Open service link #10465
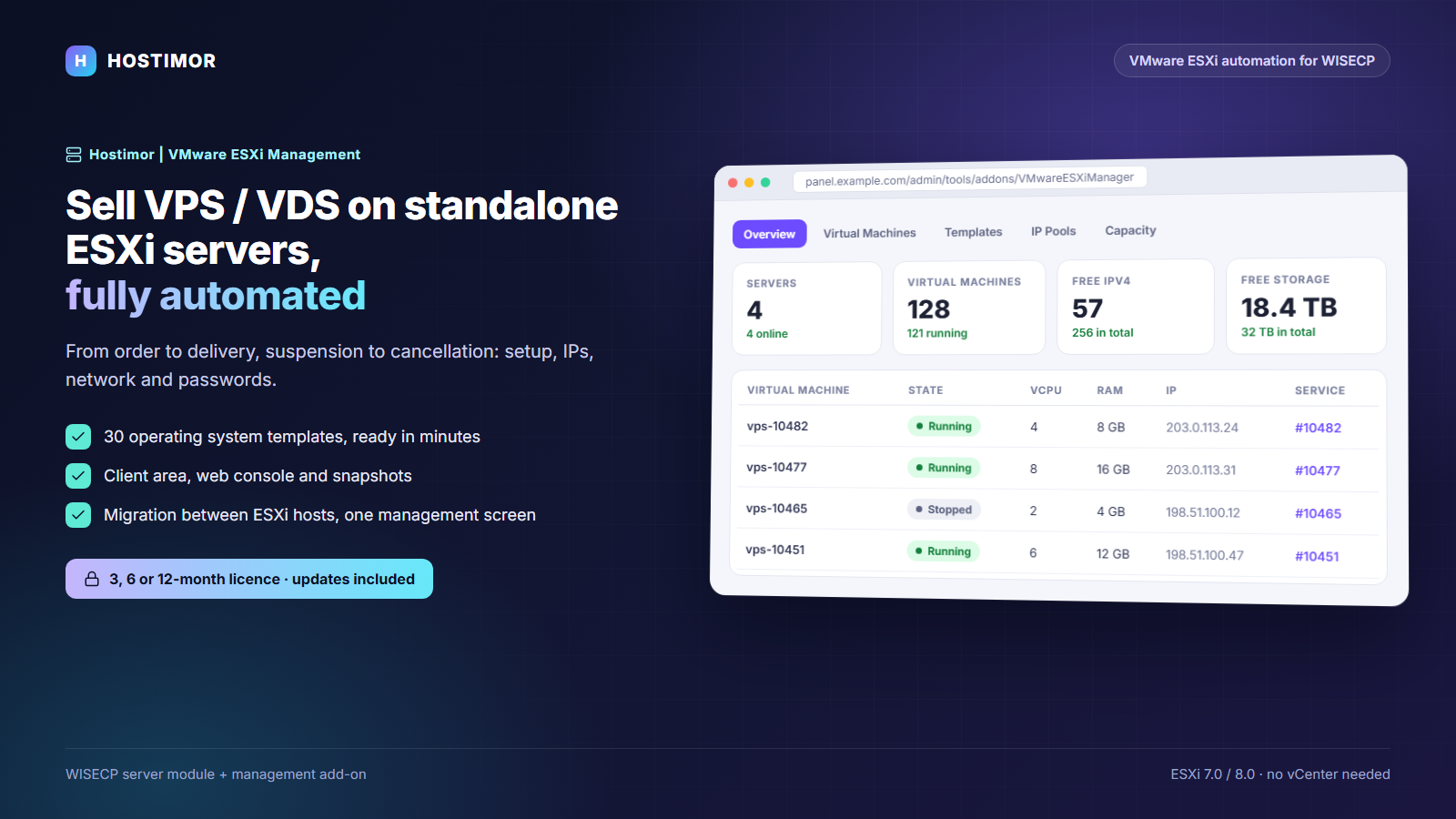The width and height of the screenshot is (1456, 819). coord(1318,513)
